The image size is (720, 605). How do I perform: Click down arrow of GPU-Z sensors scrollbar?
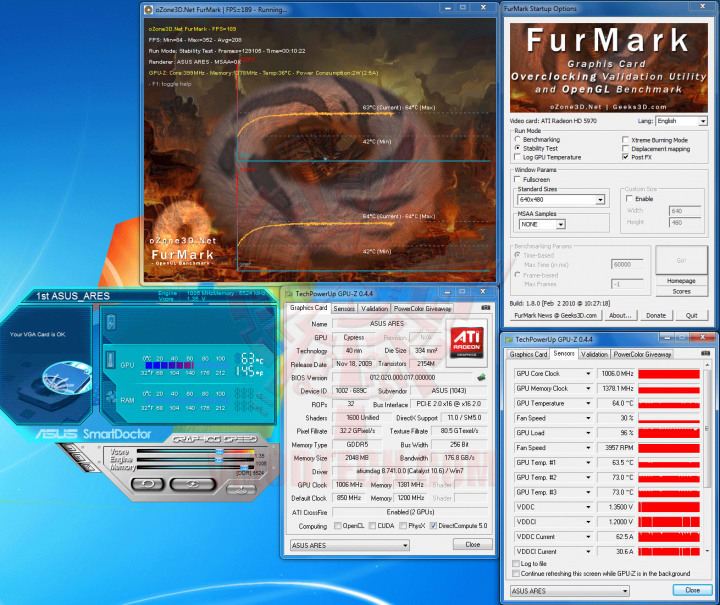pos(707,551)
